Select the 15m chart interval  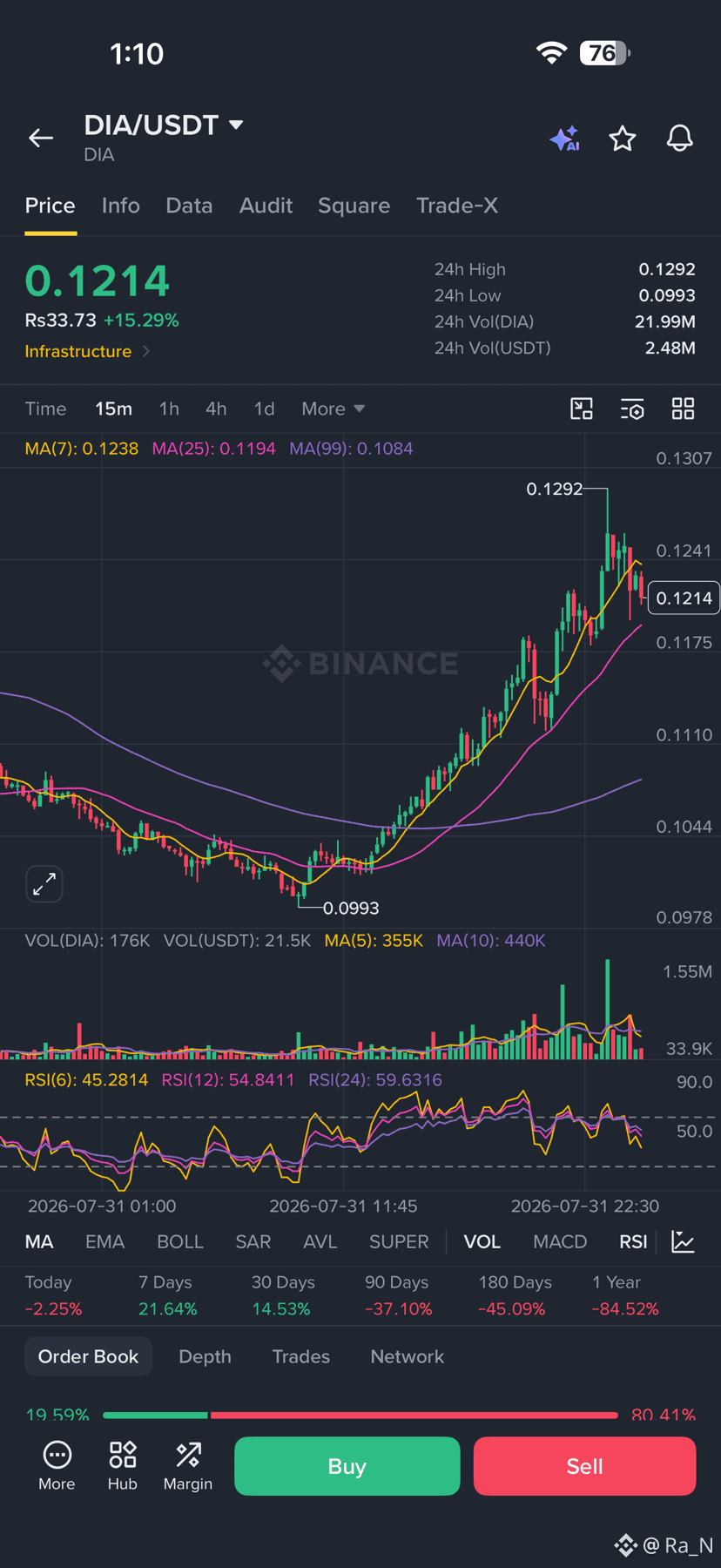pyautogui.click(x=113, y=409)
